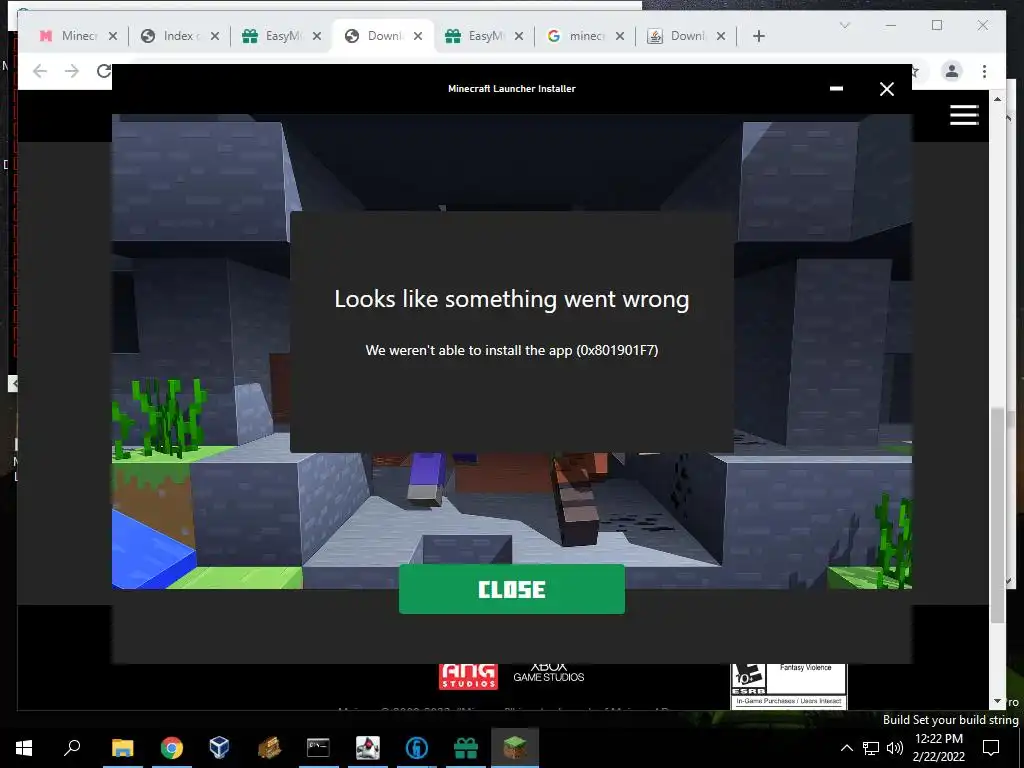1024x768 pixels.
Task: Close the Index browser tab
Action: click(215, 36)
